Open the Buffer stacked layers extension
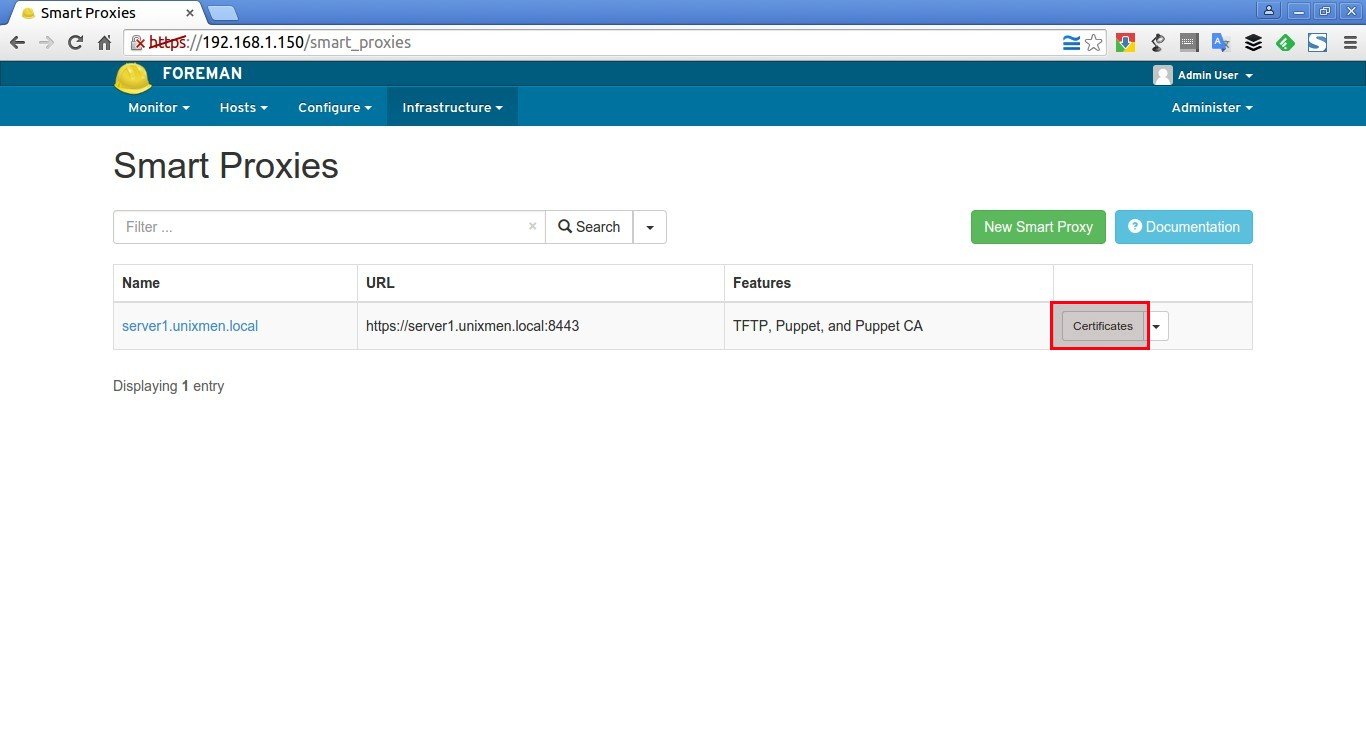The width and height of the screenshot is (1366, 744). [1253, 43]
